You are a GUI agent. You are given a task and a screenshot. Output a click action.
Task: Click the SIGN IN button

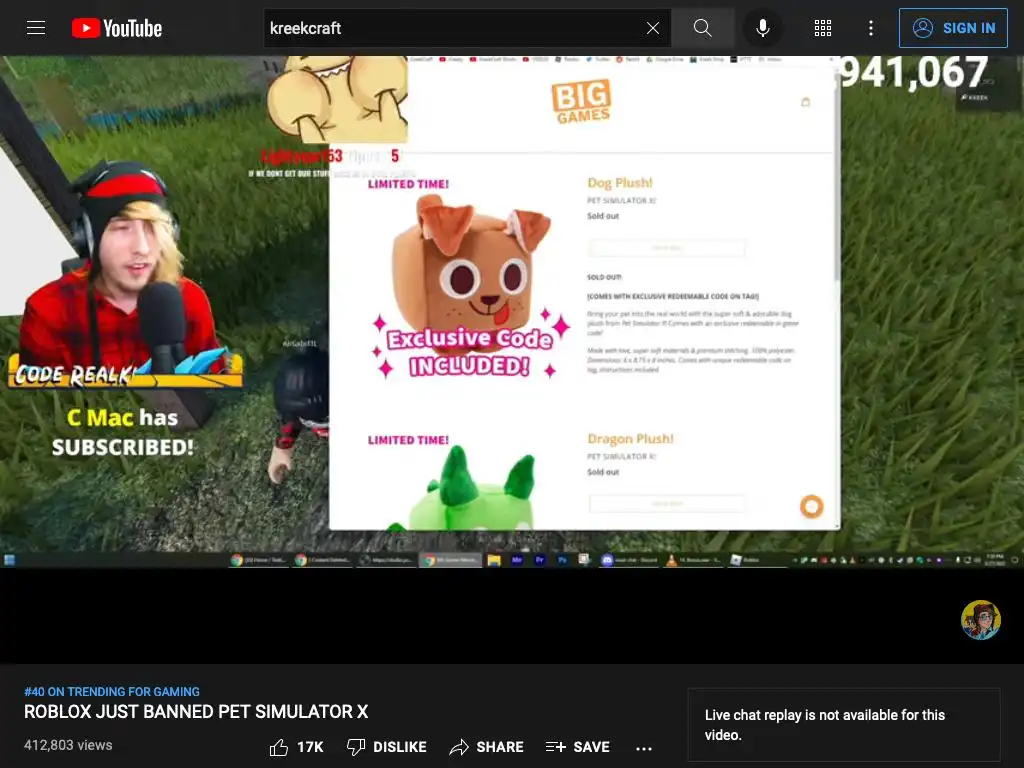click(x=953, y=28)
